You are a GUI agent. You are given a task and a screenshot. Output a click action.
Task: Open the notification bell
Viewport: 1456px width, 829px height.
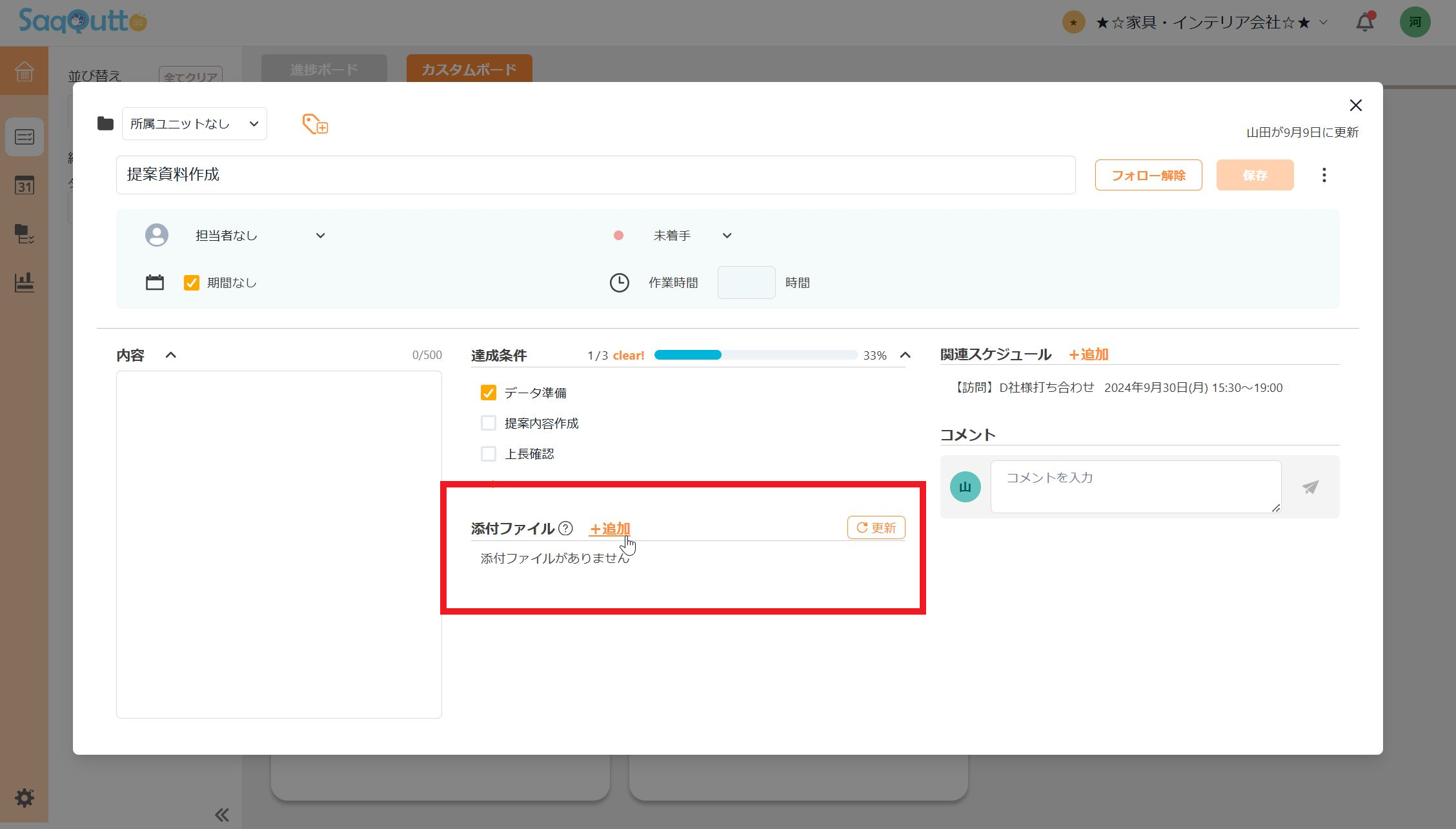point(1364,23)
